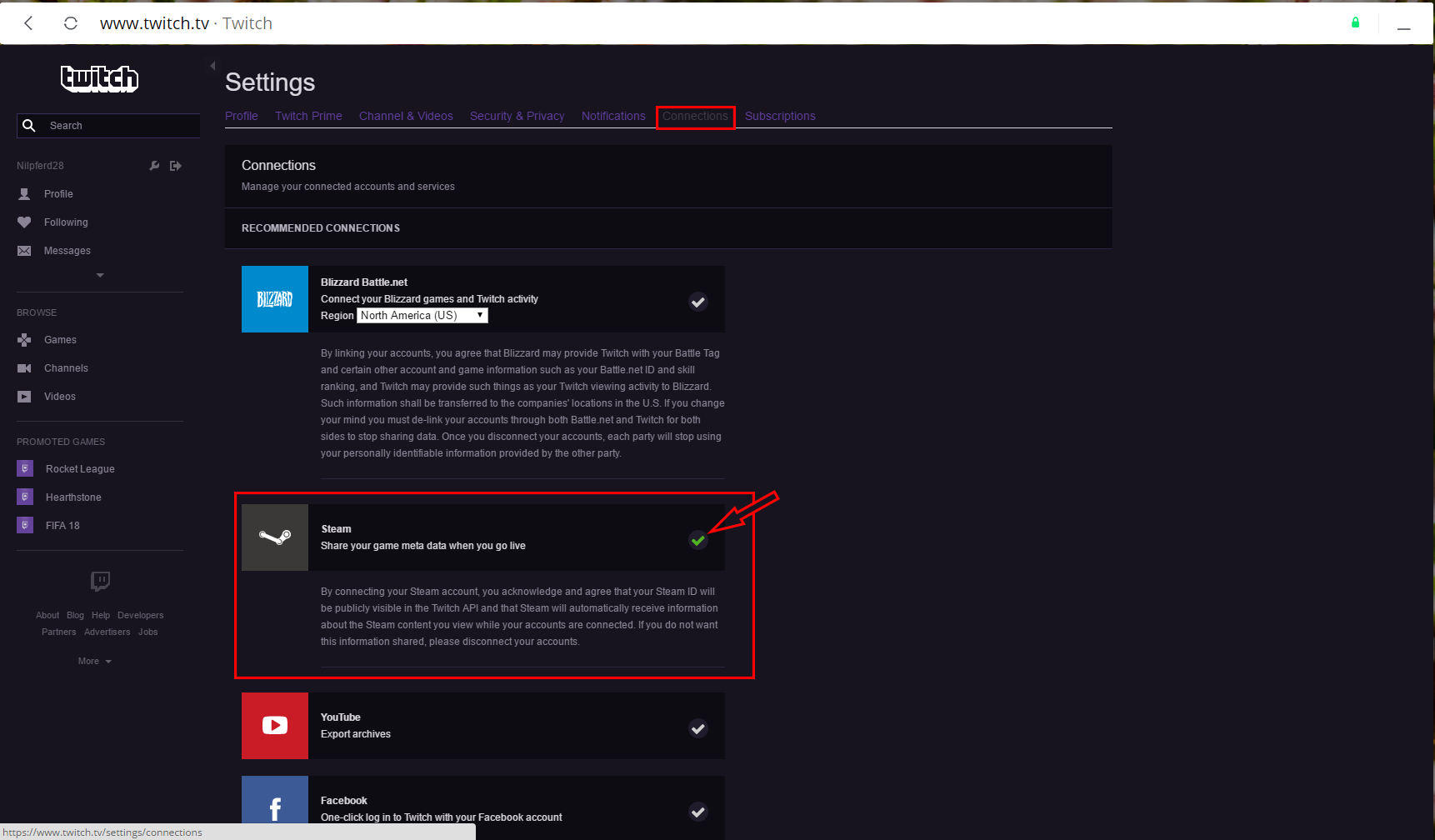The image size is (1435, 840).
Task: Open the Blizzard Region dropdown
Action: click(422, 316)
